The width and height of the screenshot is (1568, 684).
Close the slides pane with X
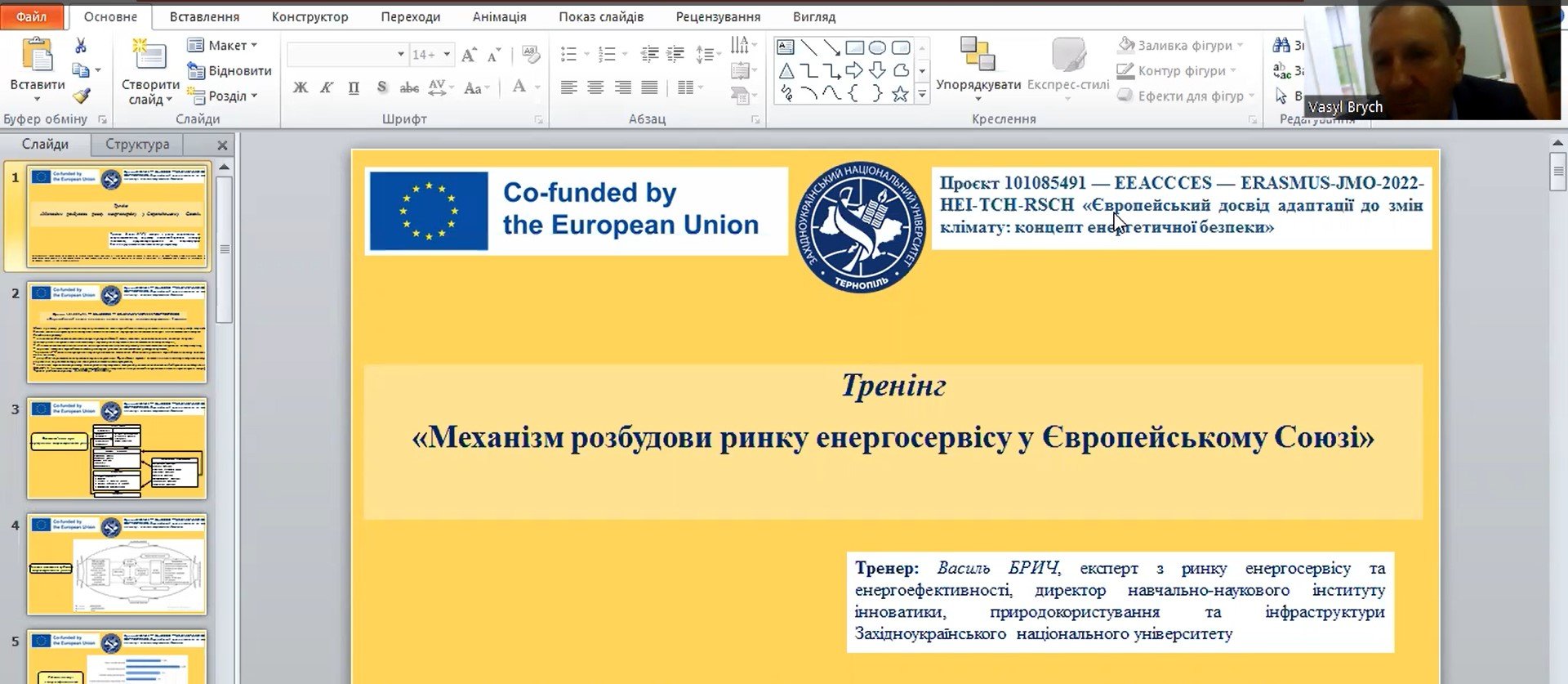pos(222,145)
